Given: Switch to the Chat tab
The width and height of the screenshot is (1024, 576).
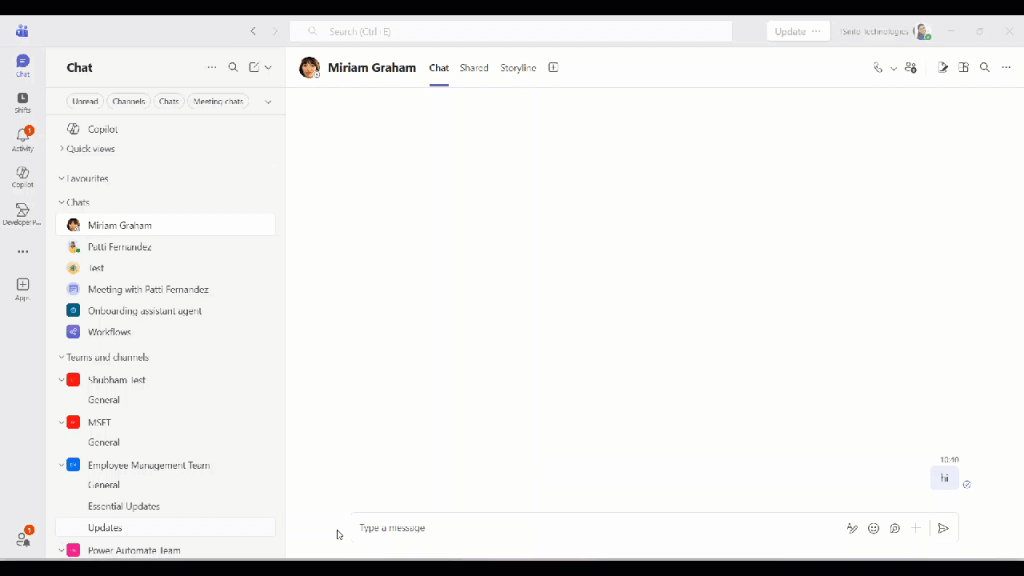Looking at the screenshot, I should click(x=439, y=68).
